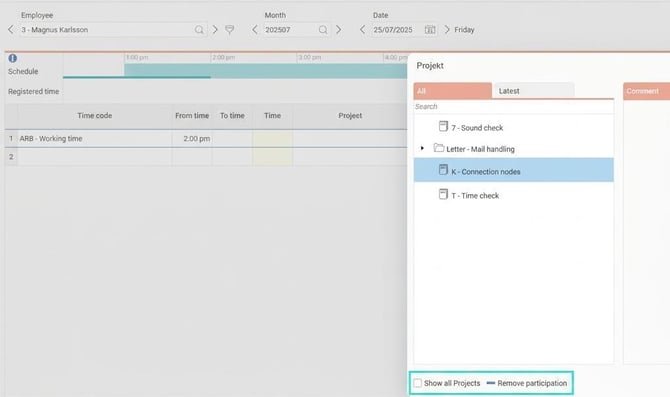Click the Project column header

350,116
